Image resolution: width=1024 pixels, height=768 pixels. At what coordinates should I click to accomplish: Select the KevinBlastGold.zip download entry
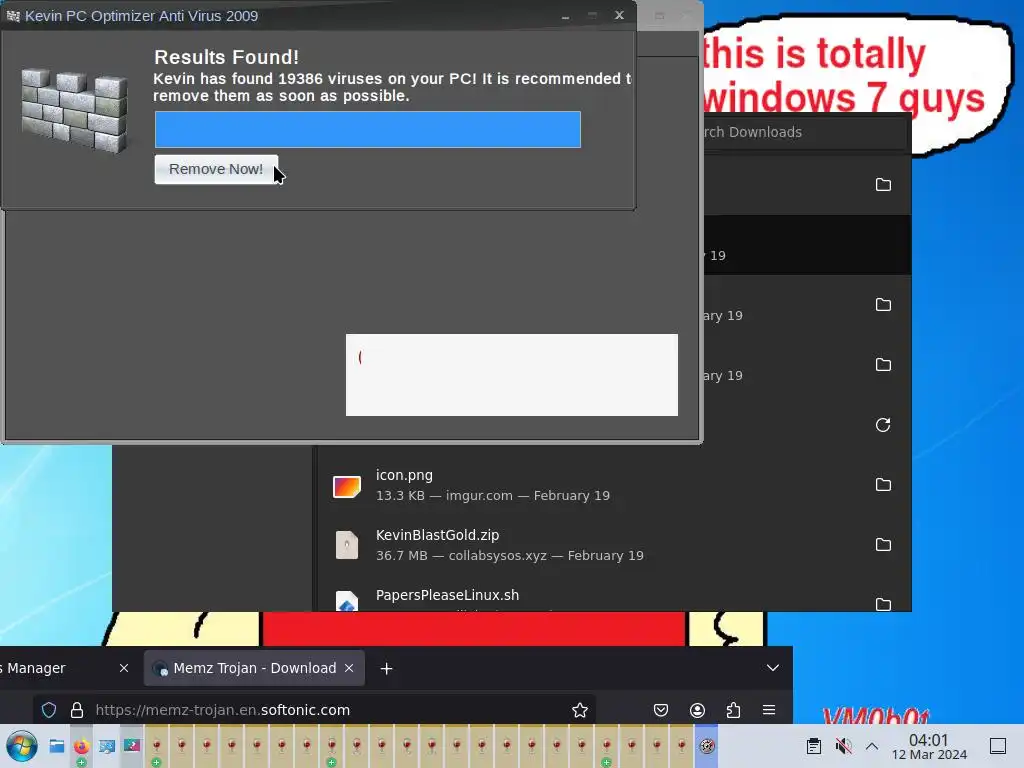coord(614,545)
